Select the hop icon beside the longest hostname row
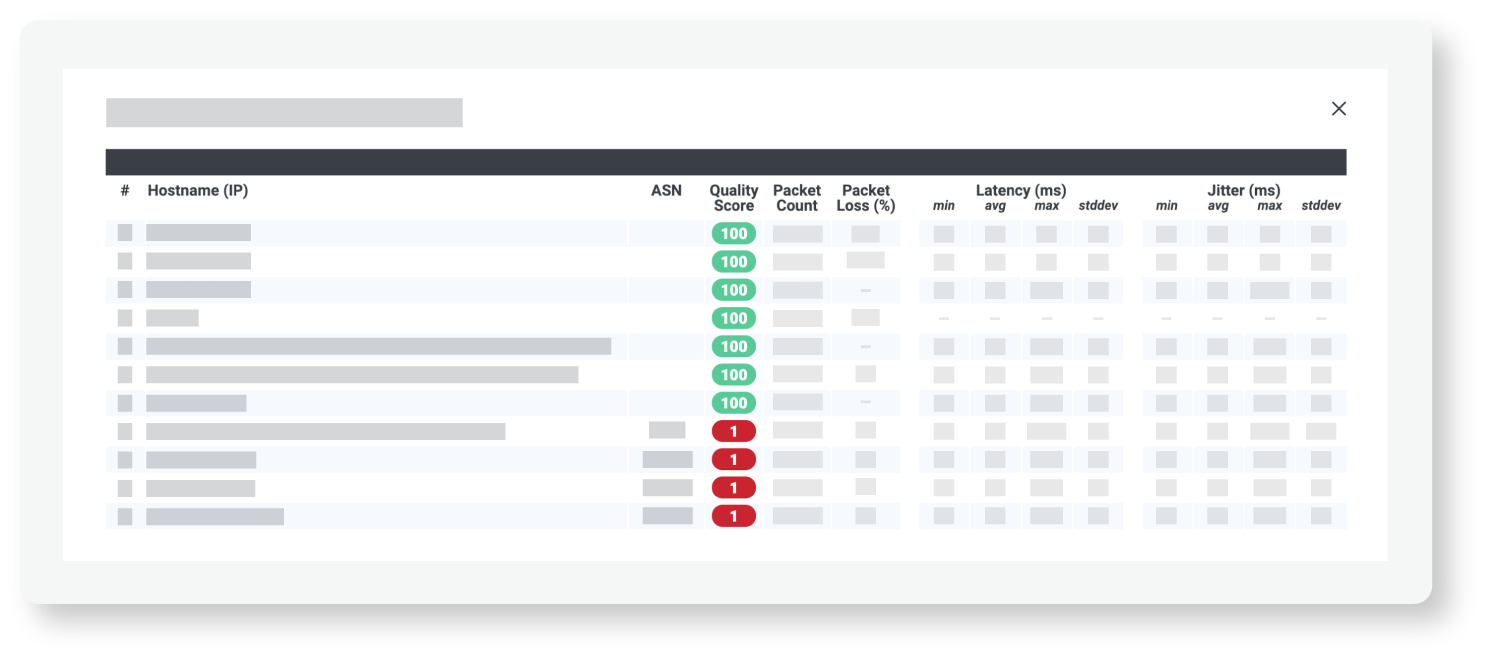Viewport: 1488px width, 659px height. coord(125,346)
